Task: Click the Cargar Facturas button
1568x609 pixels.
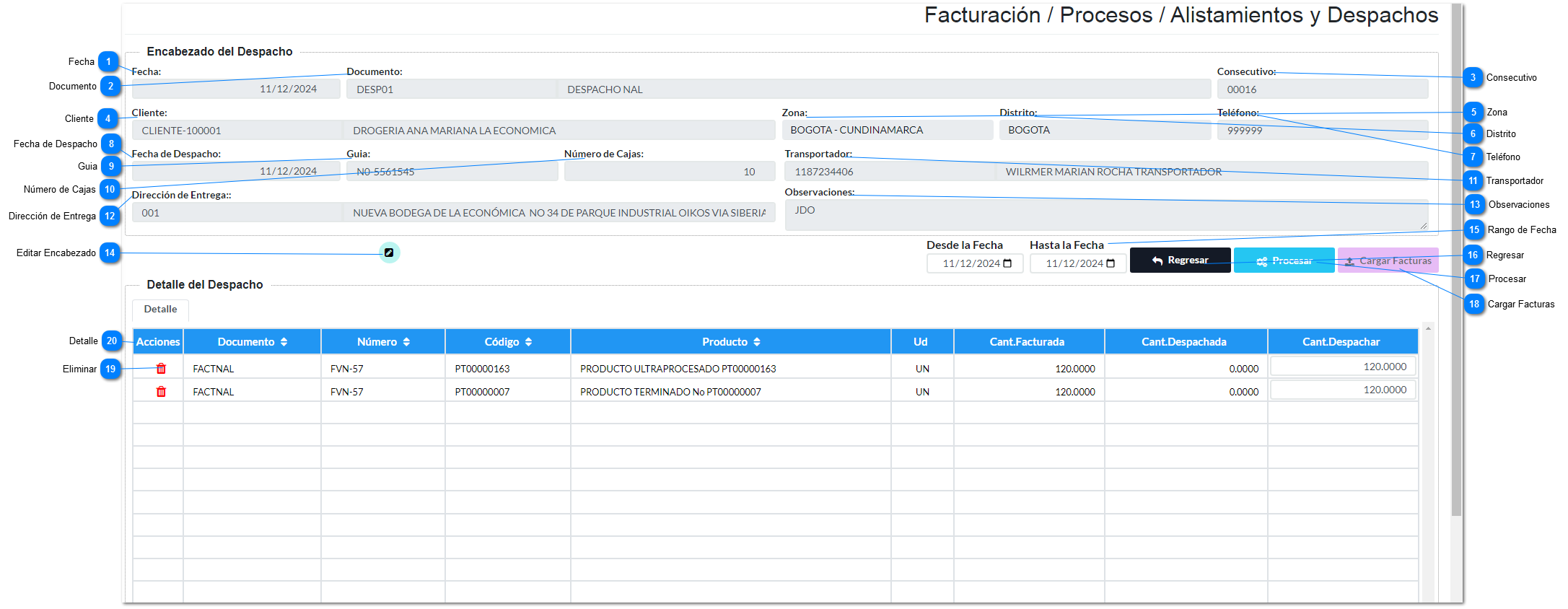Action: [x=1388, y=260]
